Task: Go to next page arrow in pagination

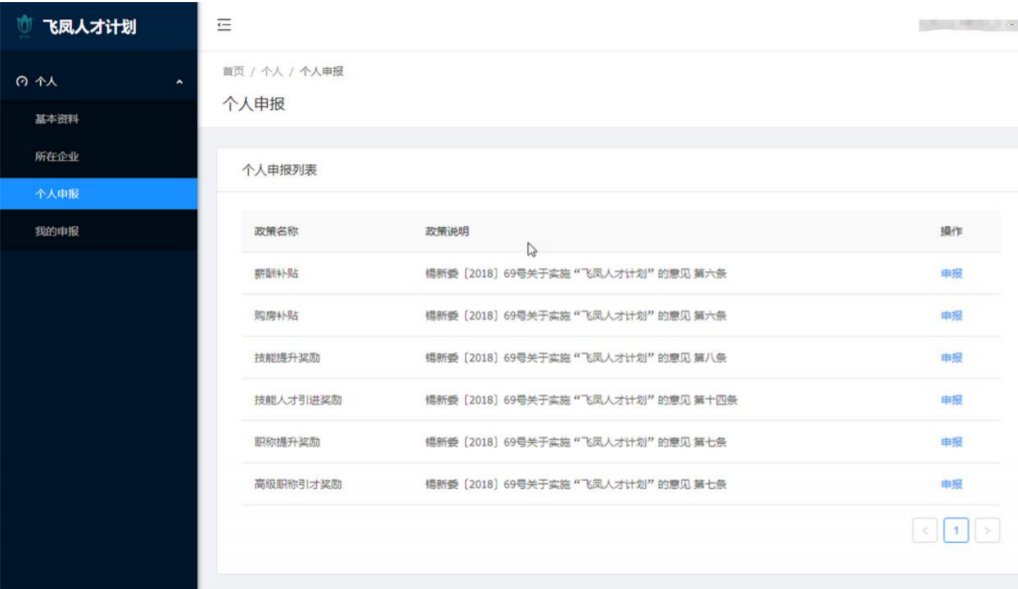Action: click(x=987, y=531)
